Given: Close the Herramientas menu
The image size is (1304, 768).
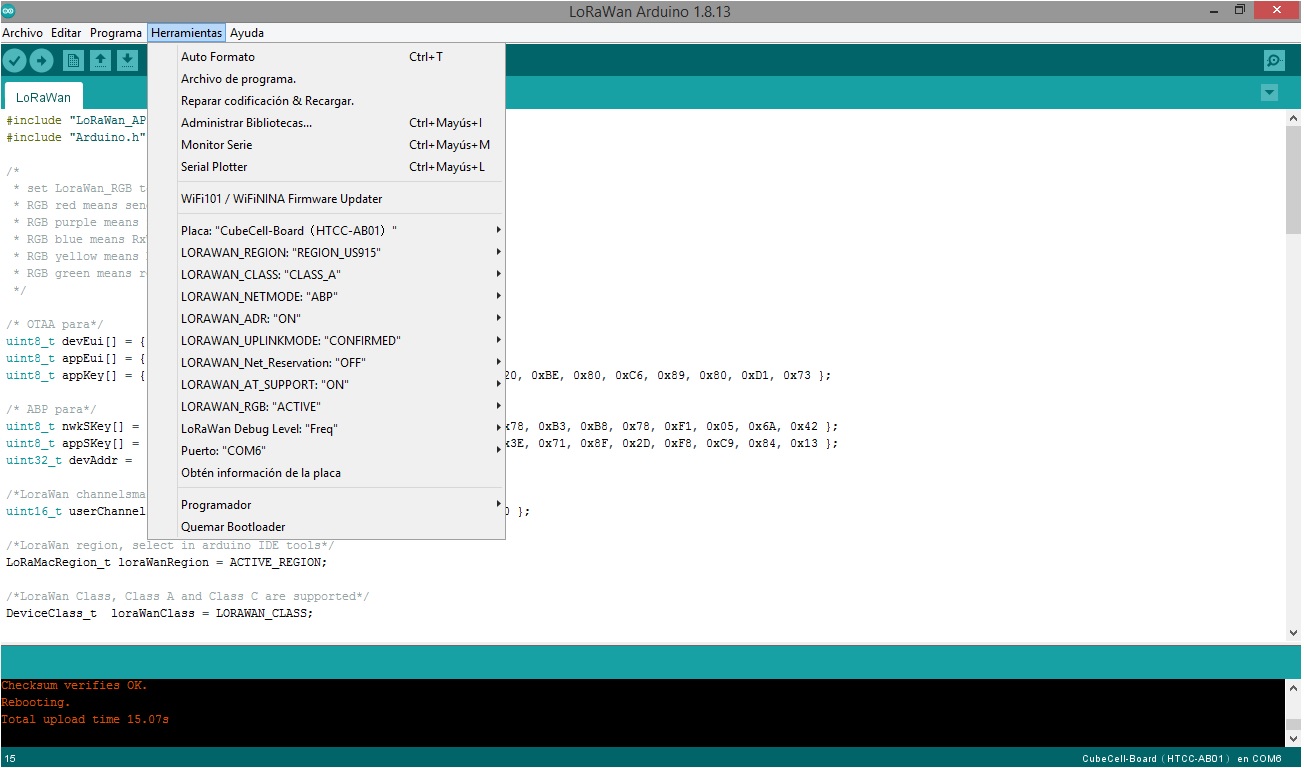Looking at the screenshot, I should tap(187, 33).
